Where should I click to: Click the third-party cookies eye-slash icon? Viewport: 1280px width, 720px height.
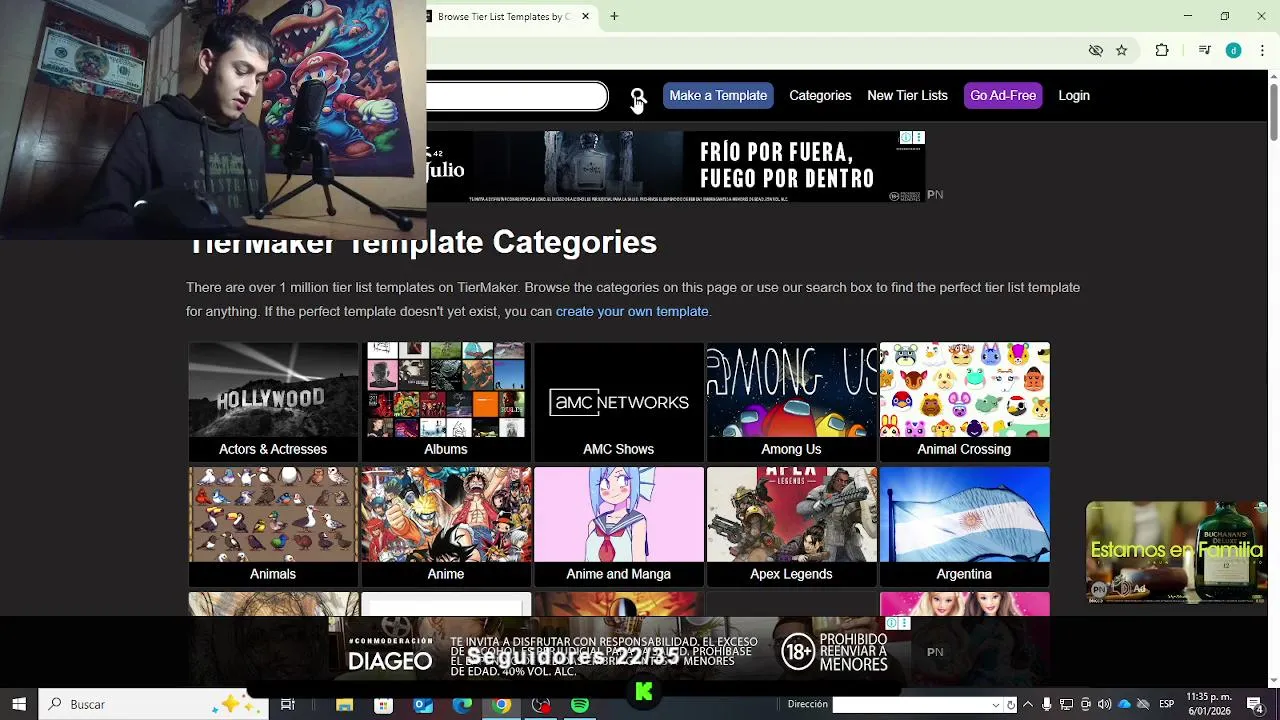pyautogui.click(x=1096, y=51)
